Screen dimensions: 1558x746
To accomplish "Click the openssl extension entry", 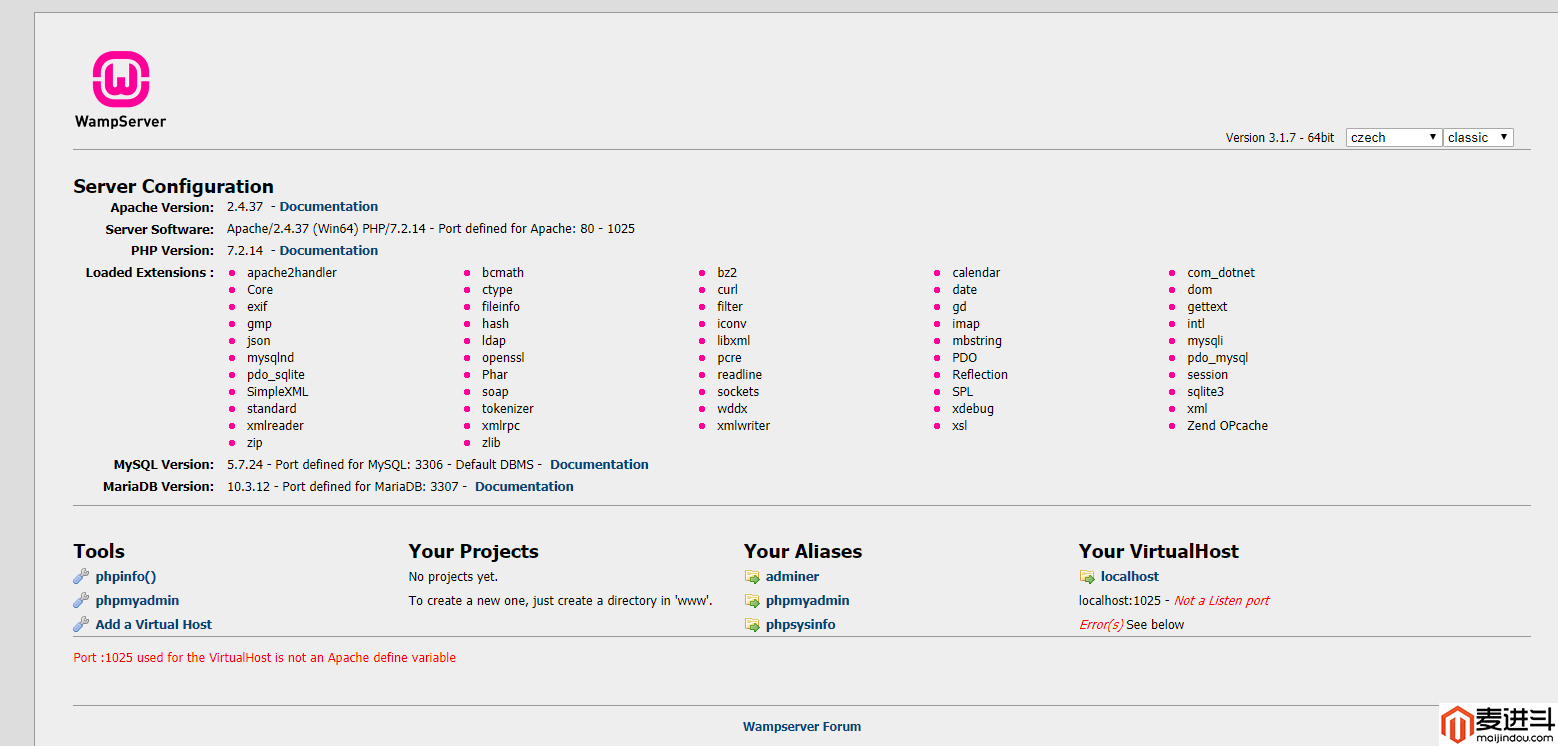I will (503, 358).
